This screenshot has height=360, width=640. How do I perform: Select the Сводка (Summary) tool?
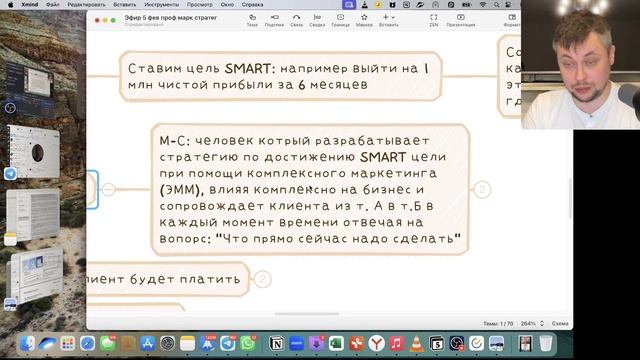click(x=317, y=20)
